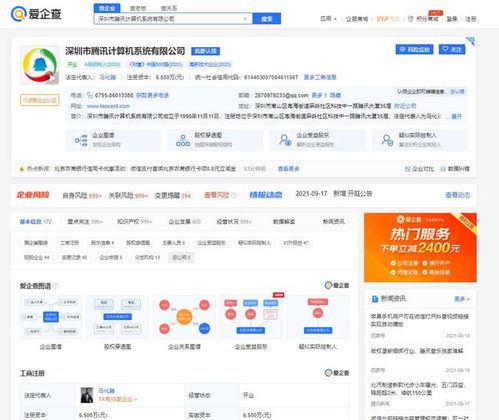Open 股权穿透图 card with hierarchy icon

pyautogui.click(x=215, y=140)
